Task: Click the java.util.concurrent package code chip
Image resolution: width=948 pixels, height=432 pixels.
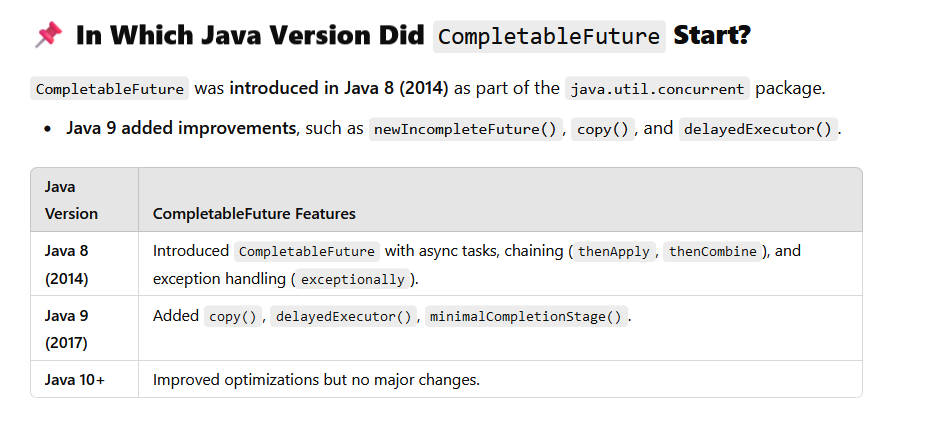Action: click(x=657, y=89)
